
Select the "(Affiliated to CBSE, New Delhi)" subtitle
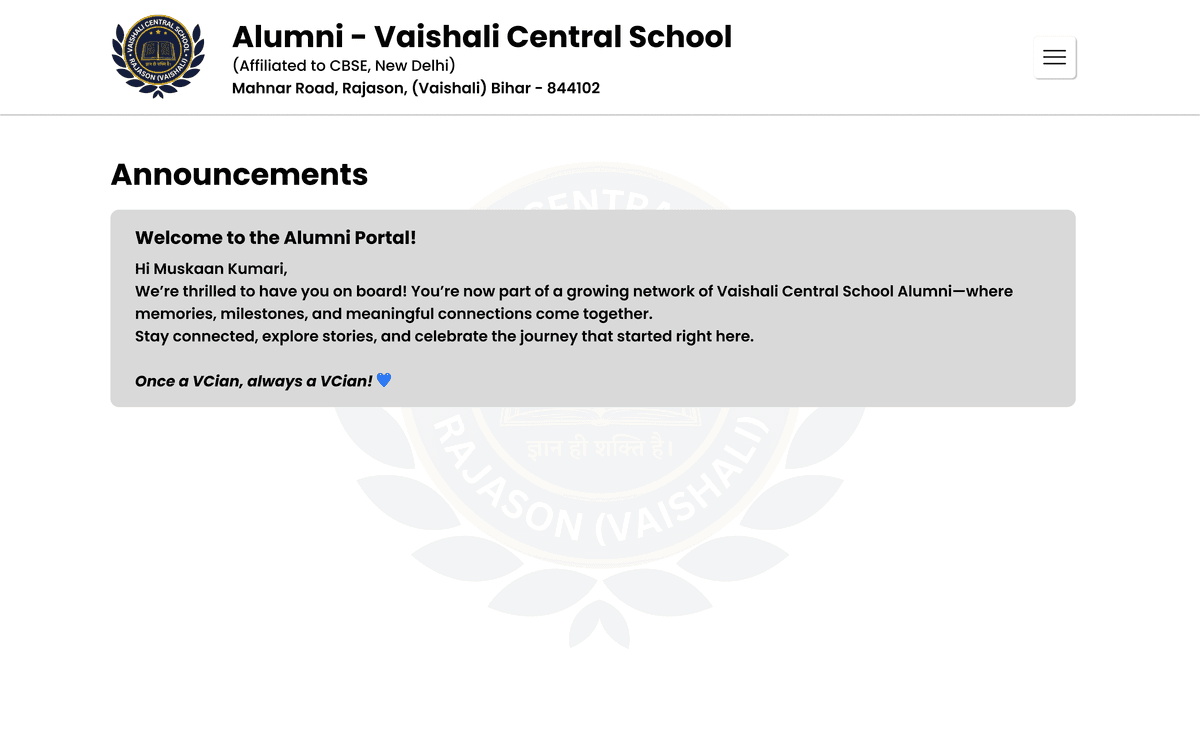click(x=343, y=66)
